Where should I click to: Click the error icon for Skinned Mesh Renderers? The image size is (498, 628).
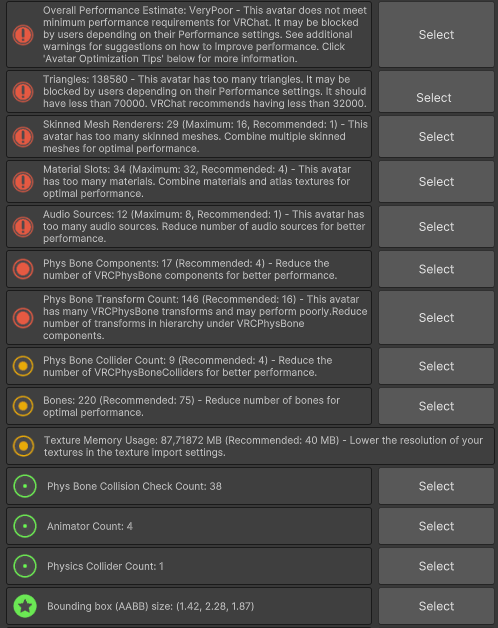(x=23, y=137)
